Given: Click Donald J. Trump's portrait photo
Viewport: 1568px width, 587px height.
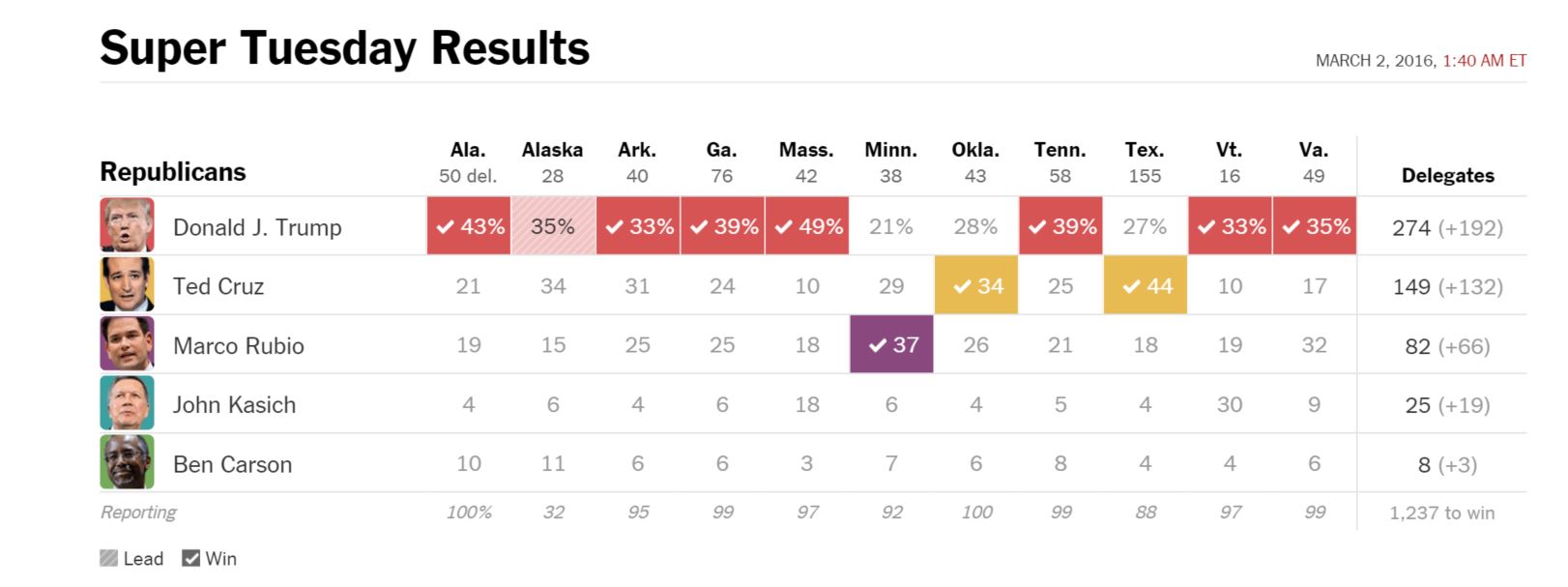Looking at the screenshot, I should tap(127, 225).
